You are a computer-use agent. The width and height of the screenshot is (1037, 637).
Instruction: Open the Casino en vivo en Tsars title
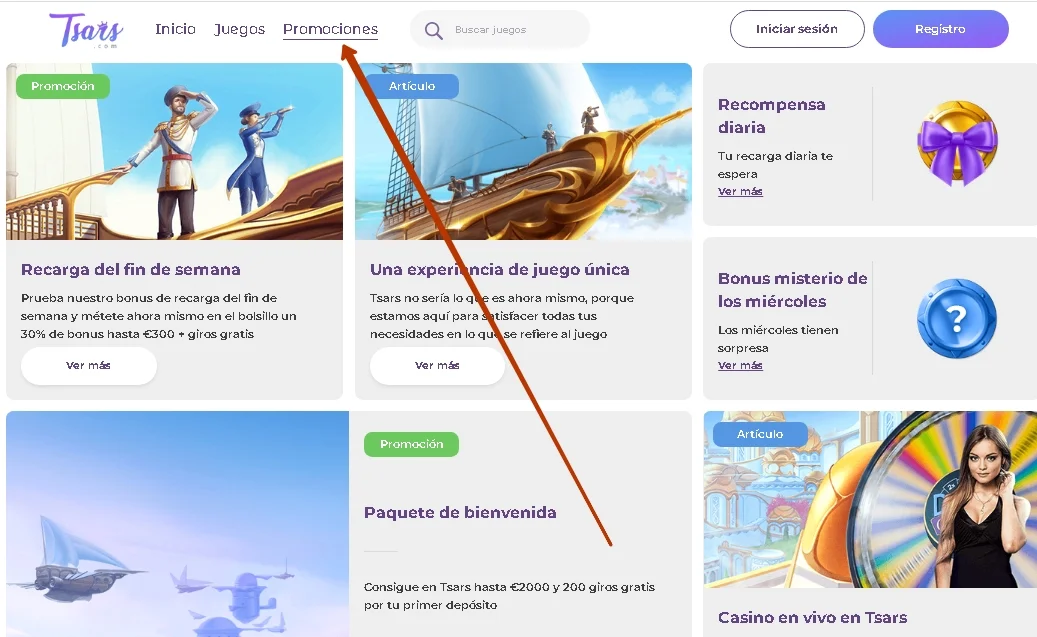coord(812,617)
